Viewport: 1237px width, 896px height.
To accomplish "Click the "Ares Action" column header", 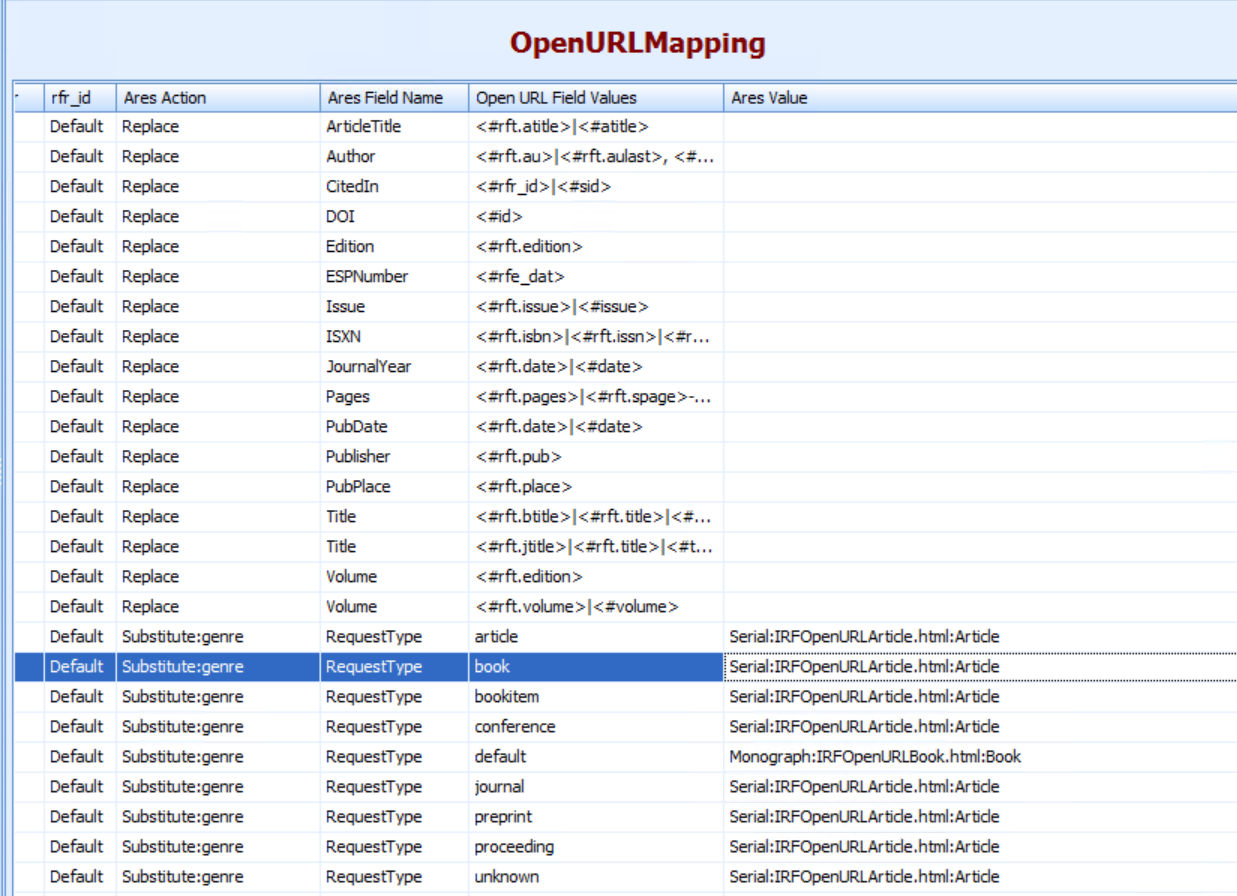I will pos(160,97).
